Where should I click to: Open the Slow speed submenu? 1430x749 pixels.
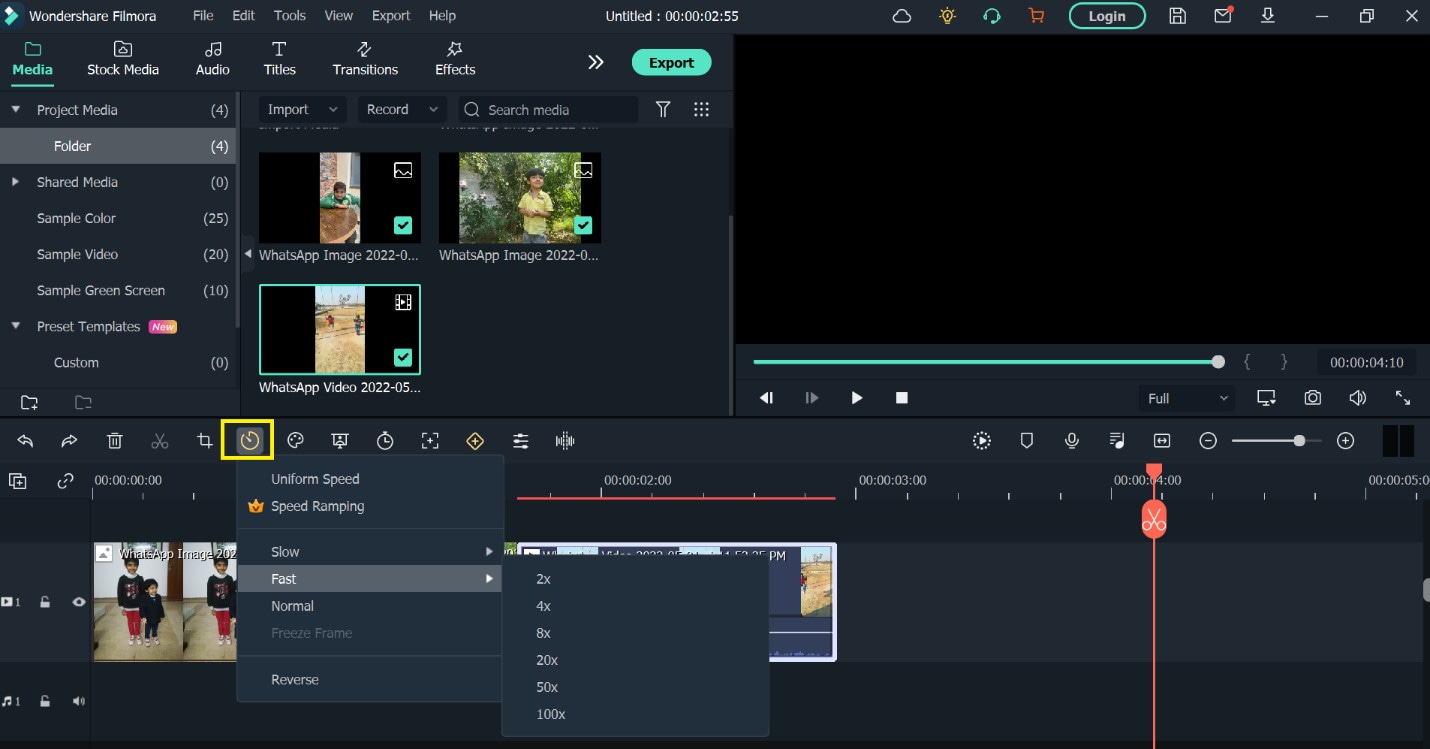coord(369,552)
